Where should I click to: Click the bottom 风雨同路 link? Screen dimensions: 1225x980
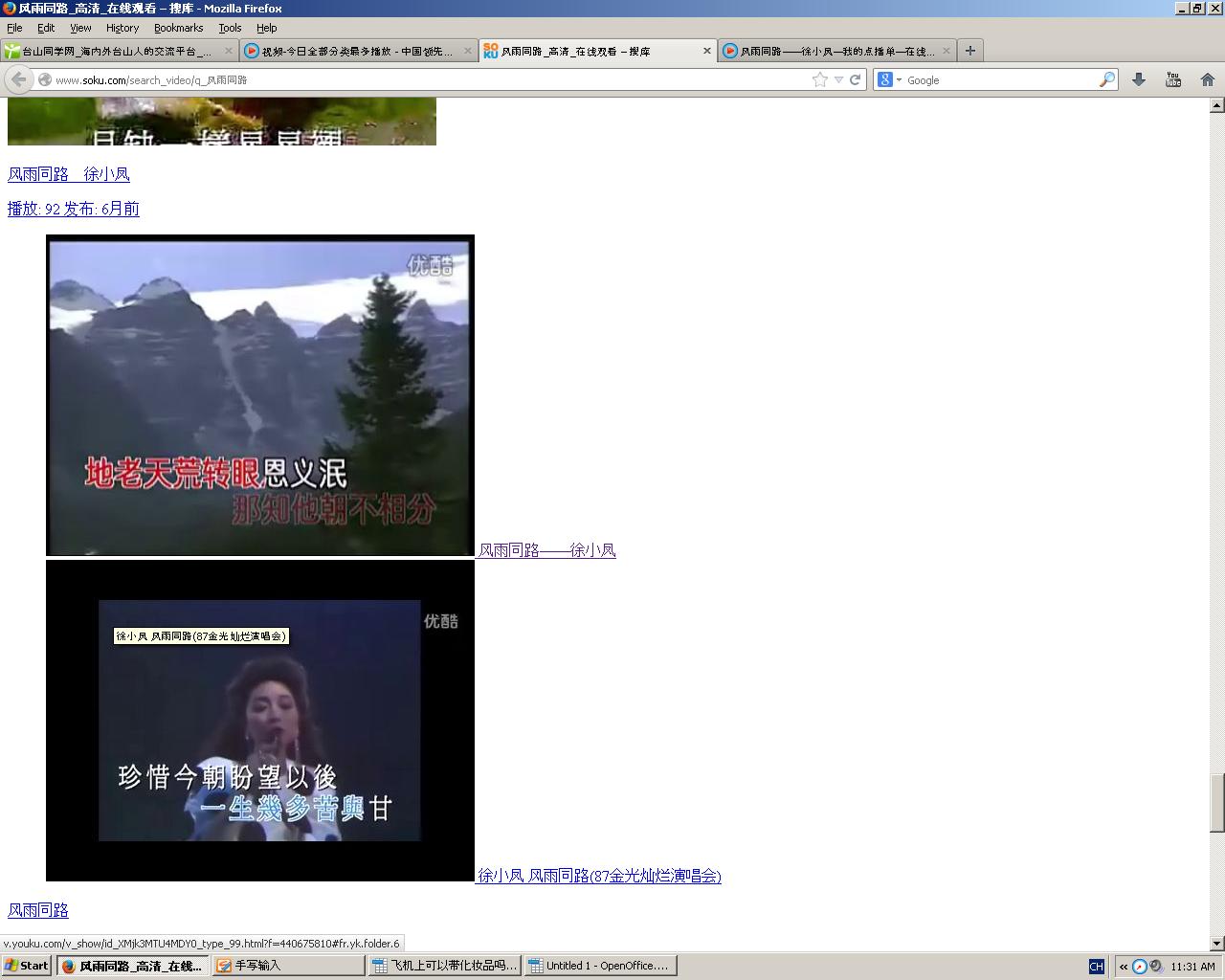point(38,910)
